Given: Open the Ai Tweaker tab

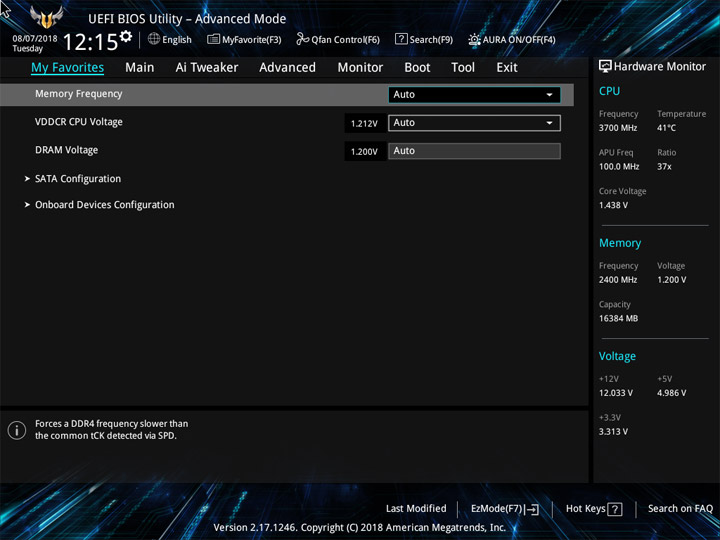Looking at the screenshot, I should point(207,68).
